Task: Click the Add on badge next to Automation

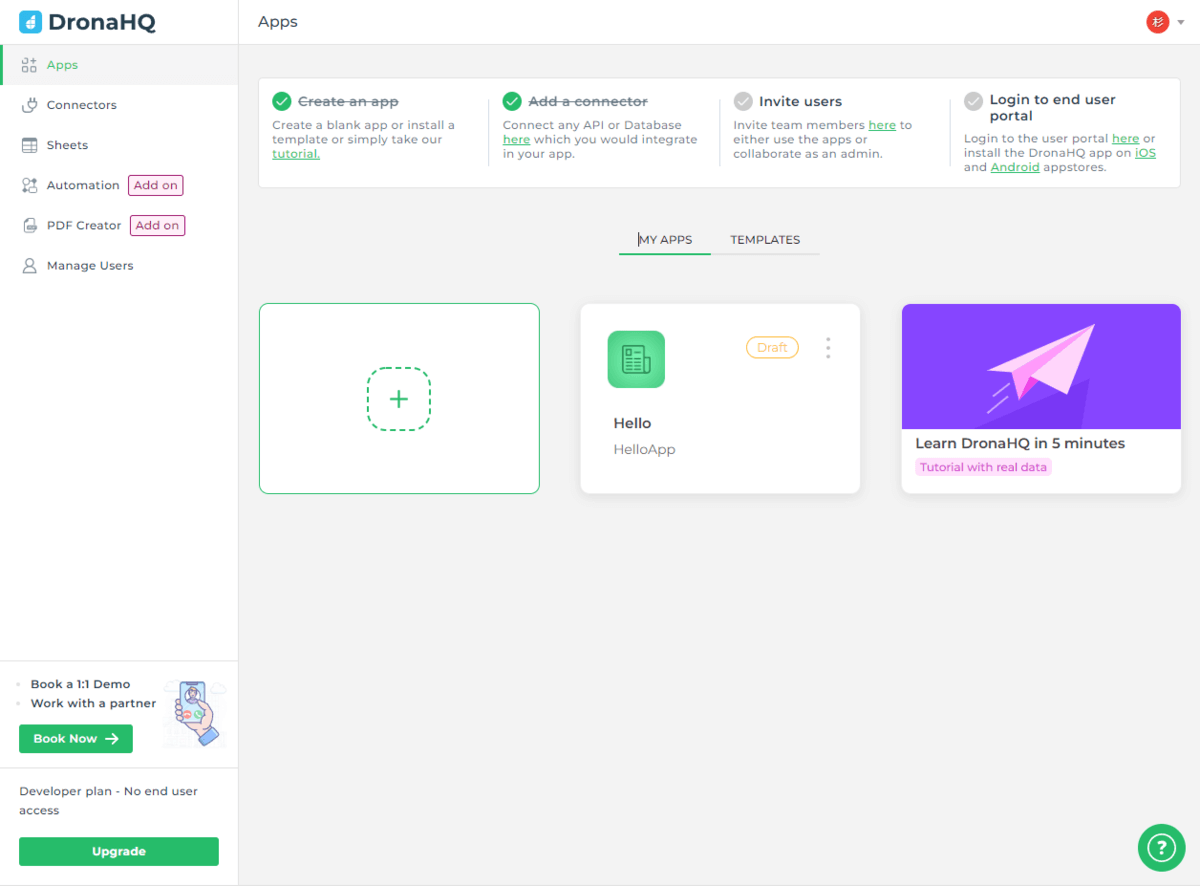Action: (155, 185)
